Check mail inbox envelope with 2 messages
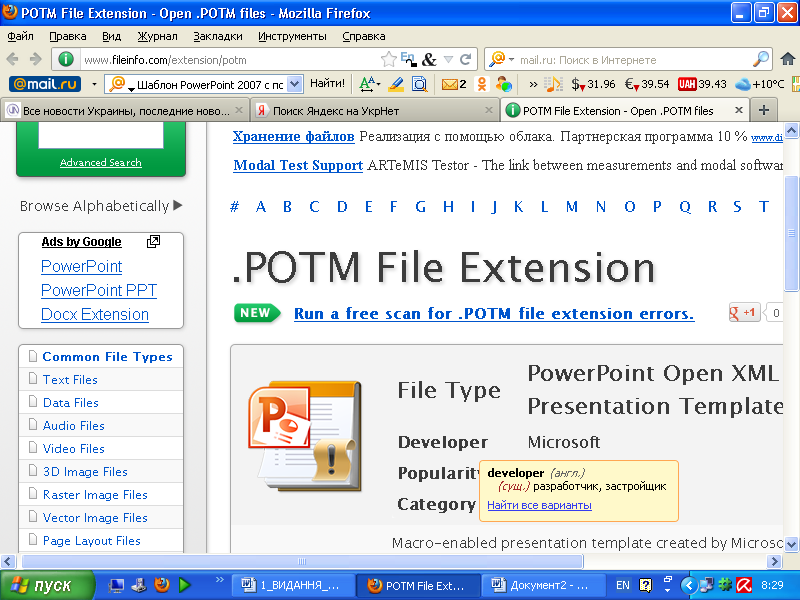This screenshot has width=800, height=600. tap(454, 84)
